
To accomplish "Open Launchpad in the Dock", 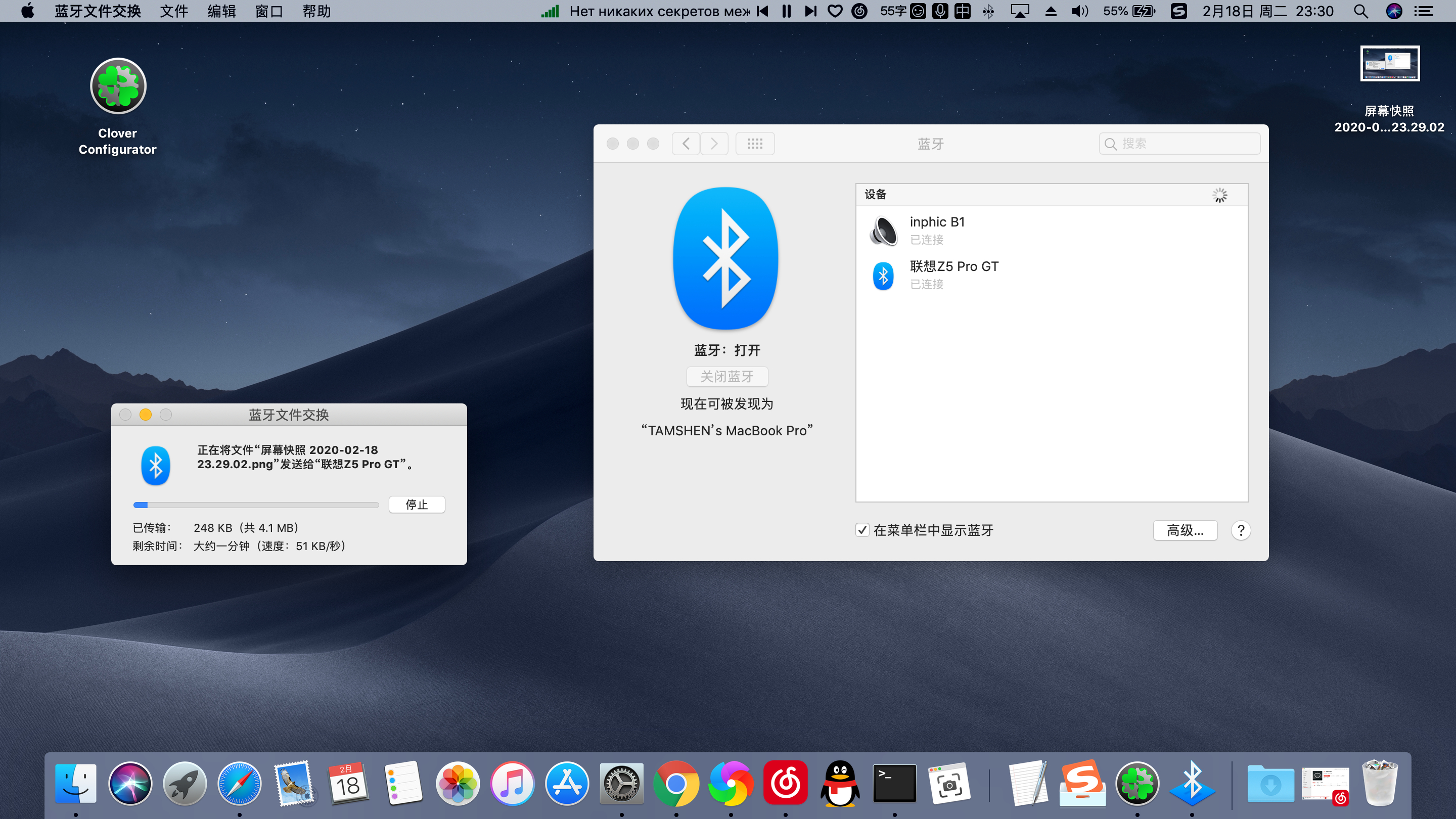I will point(185,784).
